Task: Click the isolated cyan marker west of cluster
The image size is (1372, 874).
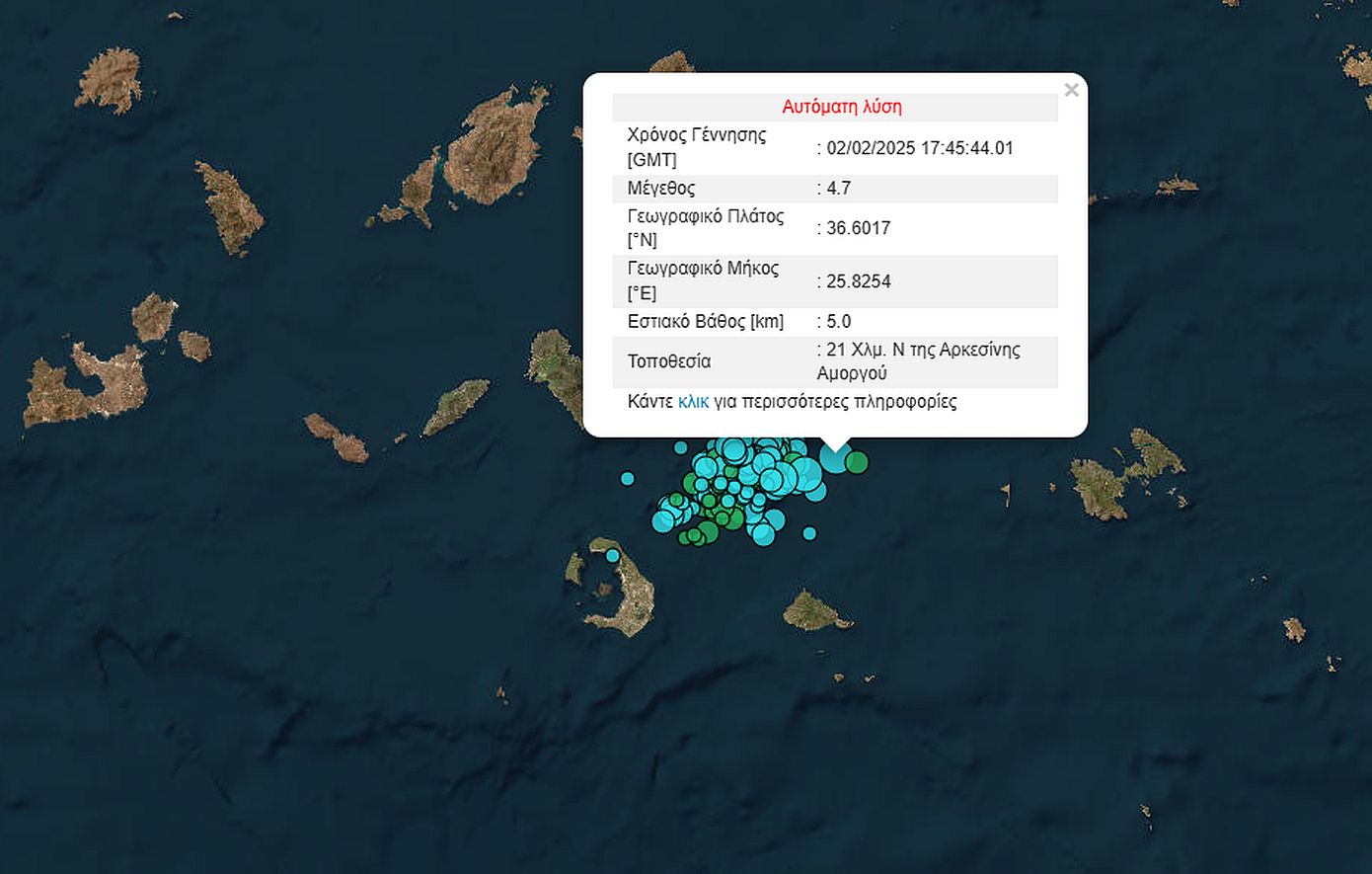Action: [x=628, y=479]
